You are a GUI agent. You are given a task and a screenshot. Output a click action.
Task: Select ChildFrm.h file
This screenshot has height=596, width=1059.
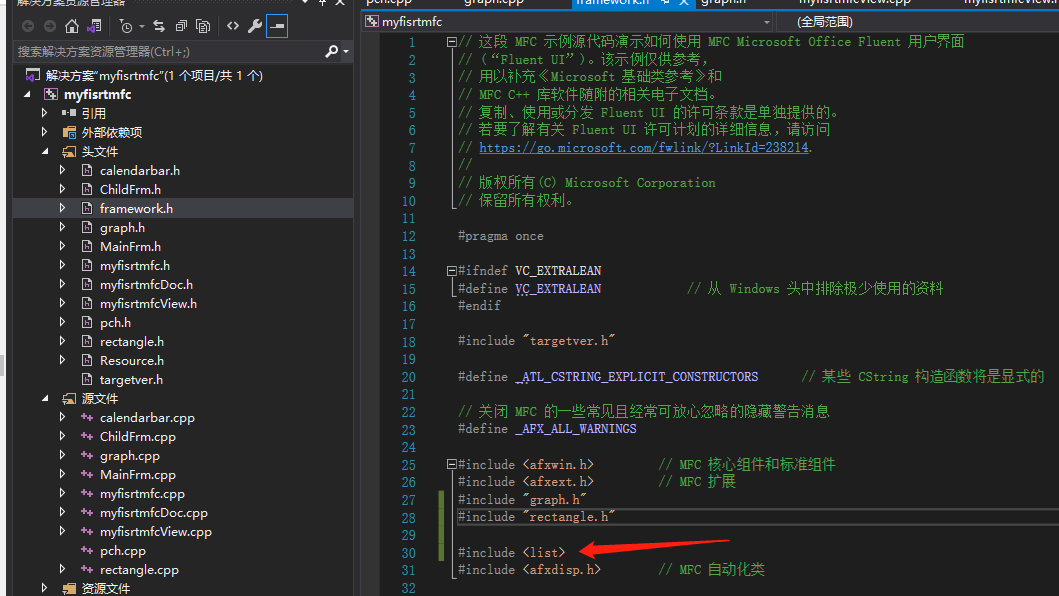(x=130, y=189)
